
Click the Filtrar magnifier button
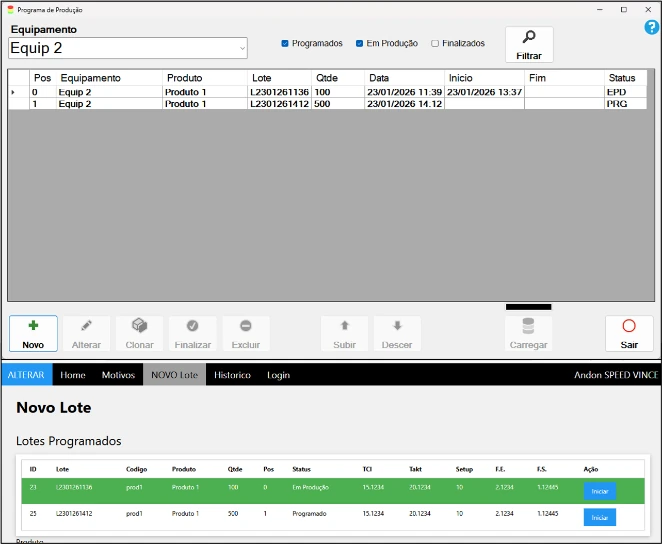[x=529, y=45]
